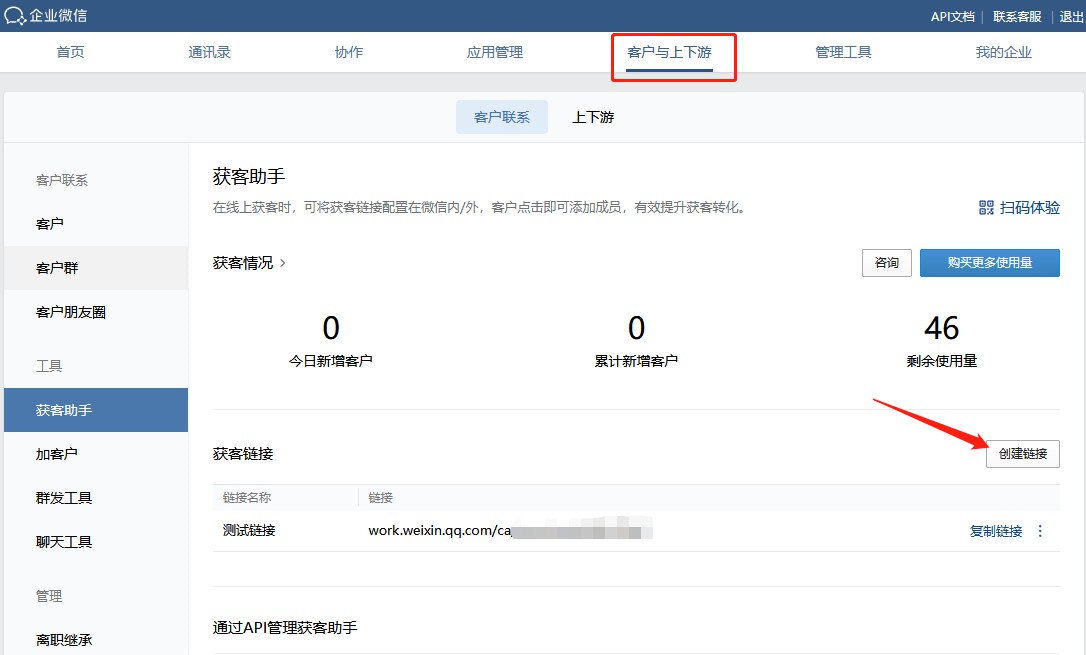The height and width of the screenshot is (655, 1086).
Task: Open 我的企业 tab
Action: 1003,52
